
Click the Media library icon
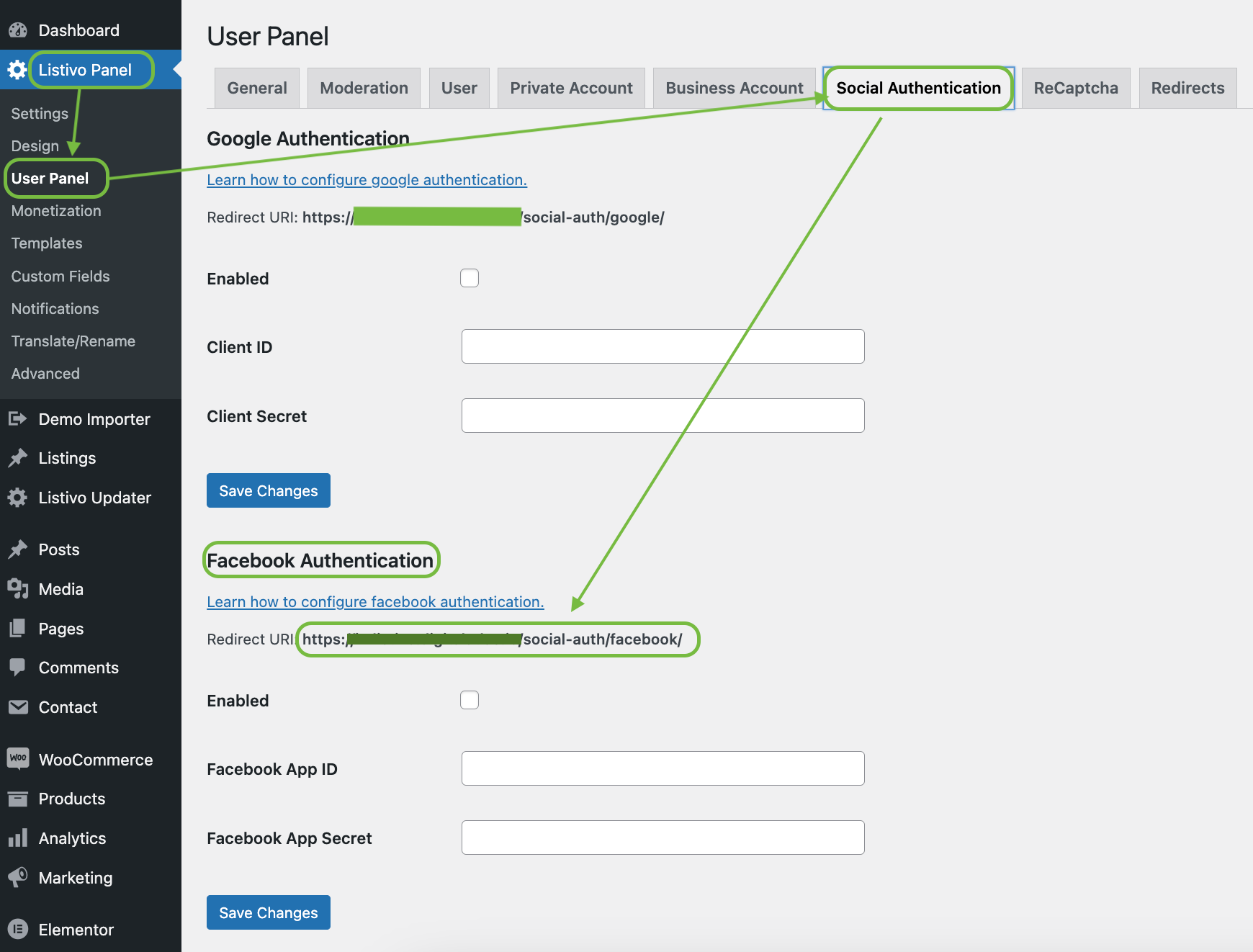pyautogui.click(x=18, y=589)
